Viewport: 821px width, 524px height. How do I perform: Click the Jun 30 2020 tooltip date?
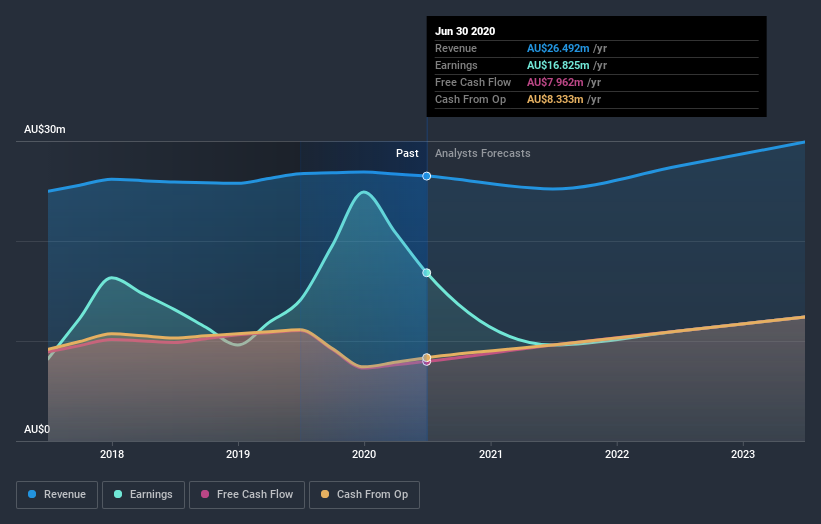465,31
